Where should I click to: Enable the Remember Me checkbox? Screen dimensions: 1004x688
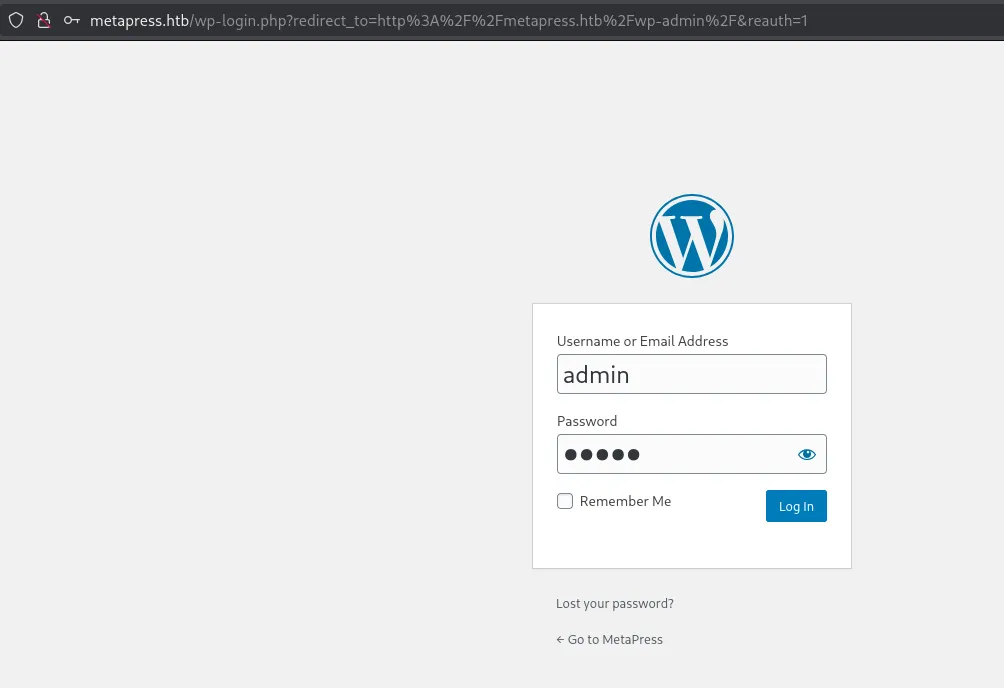click(x=565, y=501)
